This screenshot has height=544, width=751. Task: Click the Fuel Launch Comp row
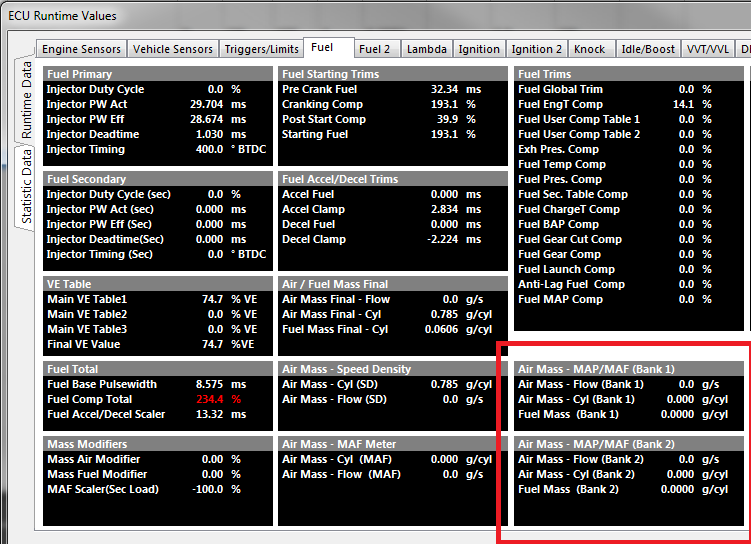coord(629,269)
